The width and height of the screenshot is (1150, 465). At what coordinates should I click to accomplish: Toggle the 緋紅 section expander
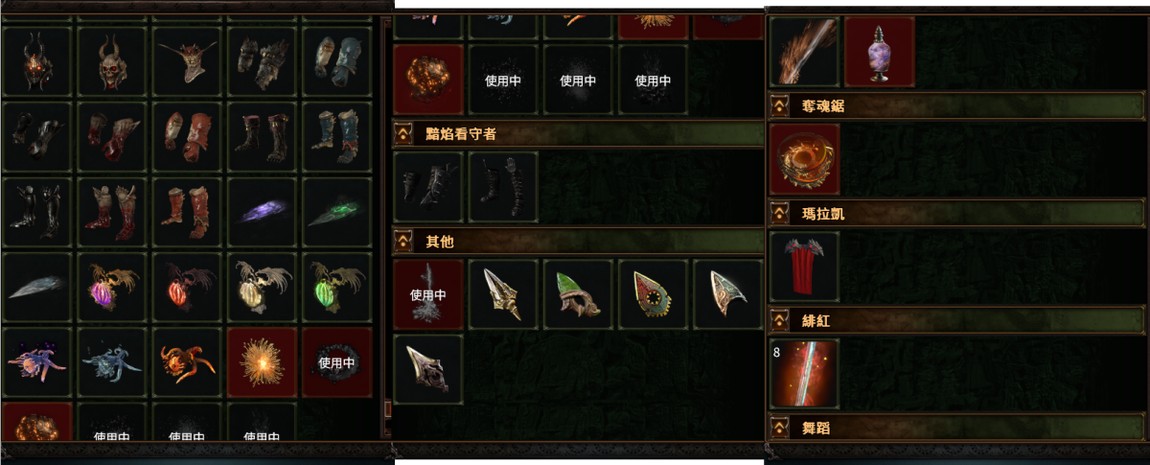pos(779,321)
